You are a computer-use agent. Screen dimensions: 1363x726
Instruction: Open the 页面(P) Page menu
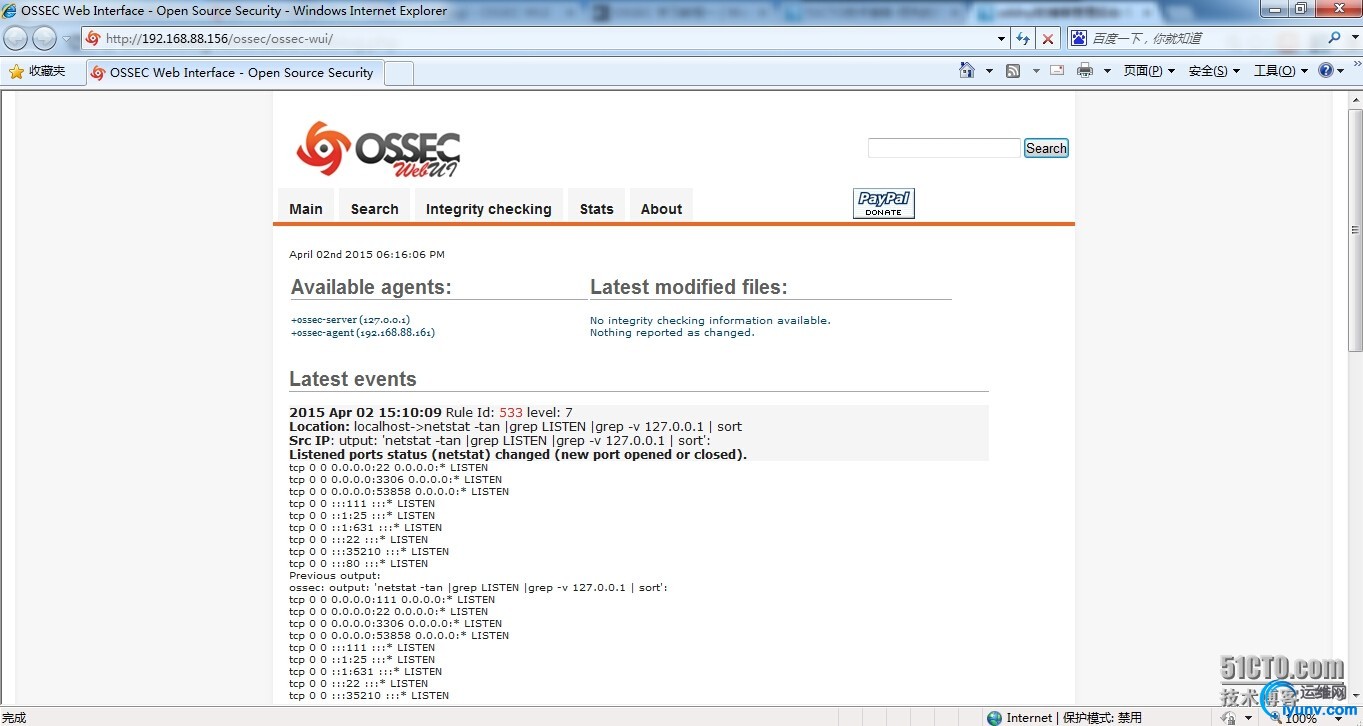tap(1149, 71)
